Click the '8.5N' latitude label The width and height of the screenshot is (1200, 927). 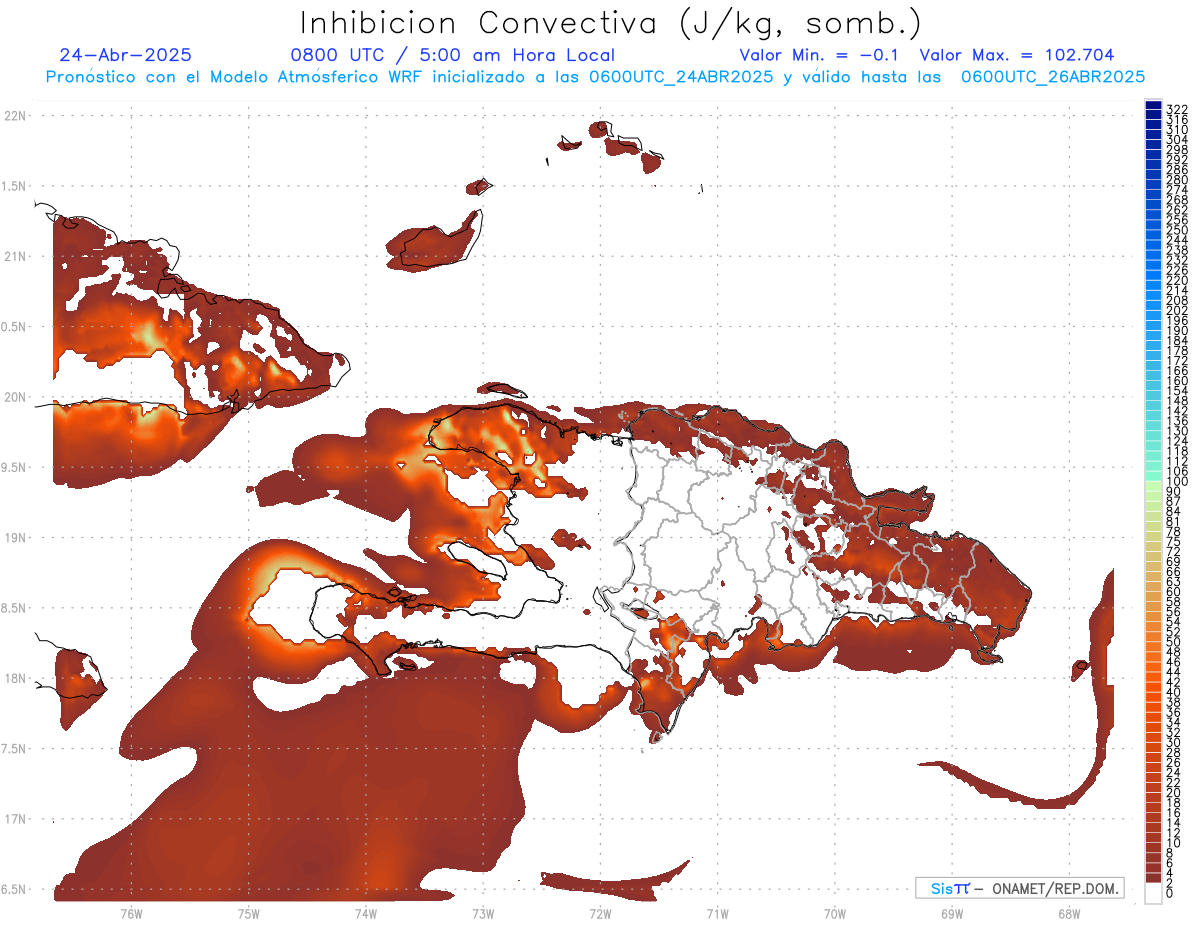click(x=15, y=608)
